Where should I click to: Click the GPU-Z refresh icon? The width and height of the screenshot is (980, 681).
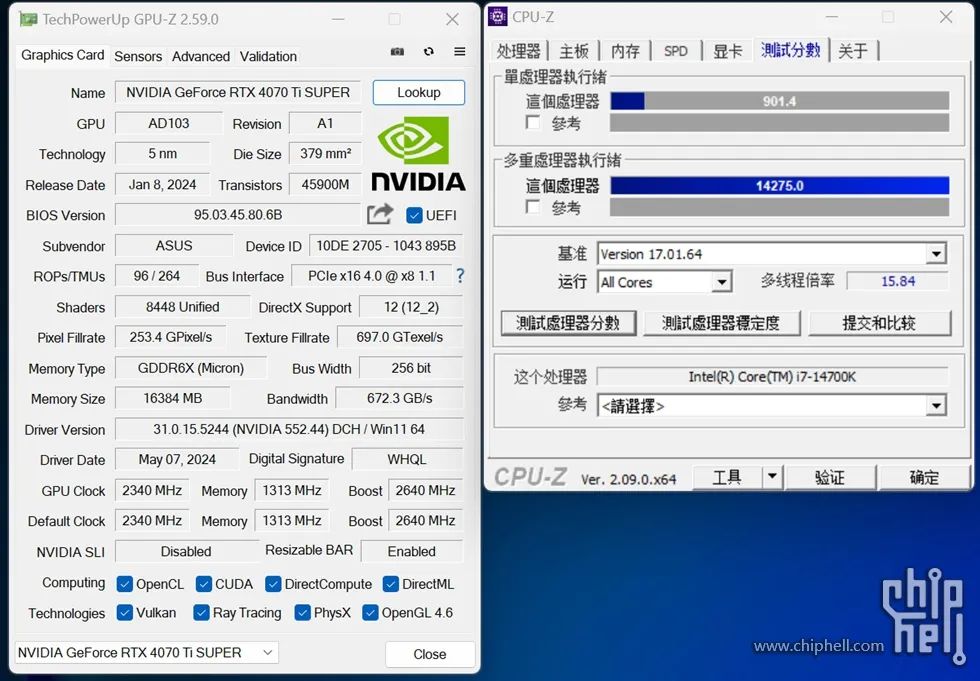pos(429,52)
